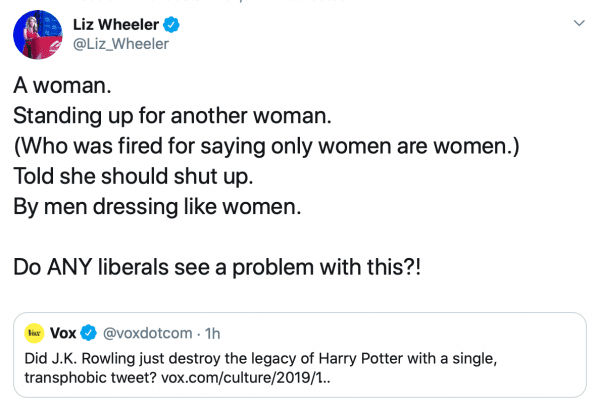Click the verified badge next to Vox

[x=89, y=331]
